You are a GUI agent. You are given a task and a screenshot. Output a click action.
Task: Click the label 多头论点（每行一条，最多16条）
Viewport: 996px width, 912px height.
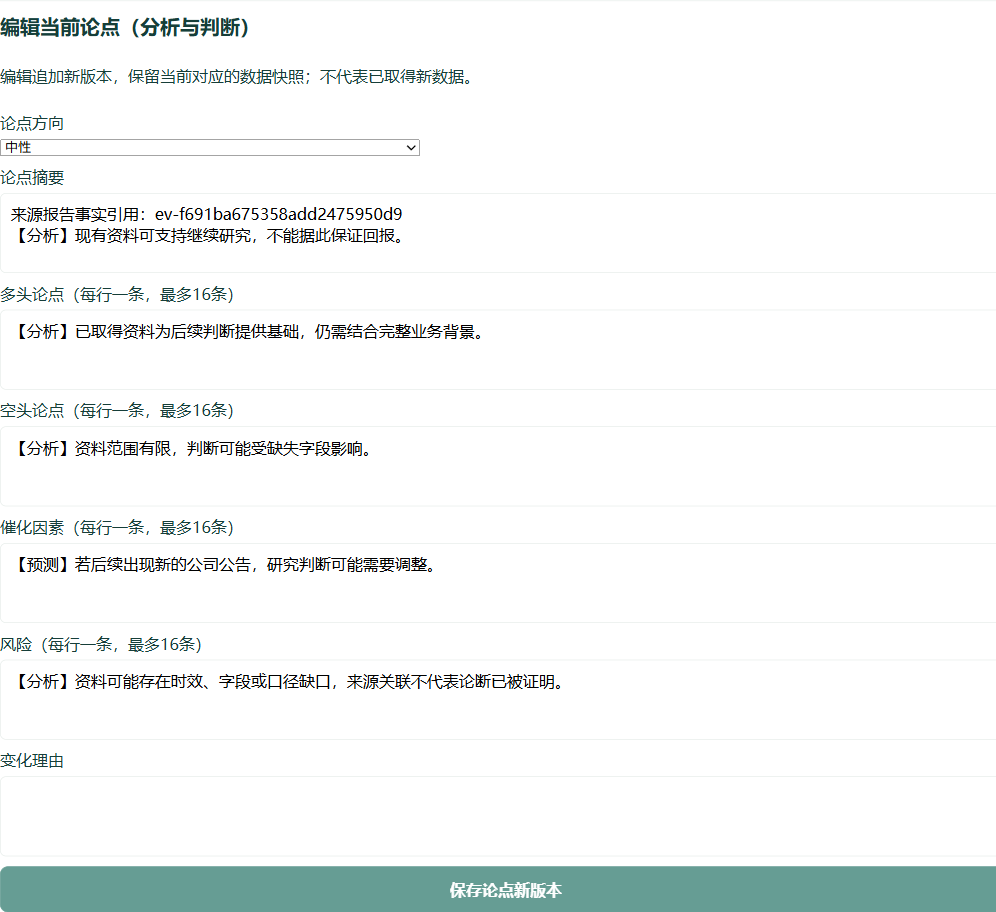[x=118, y=295]
